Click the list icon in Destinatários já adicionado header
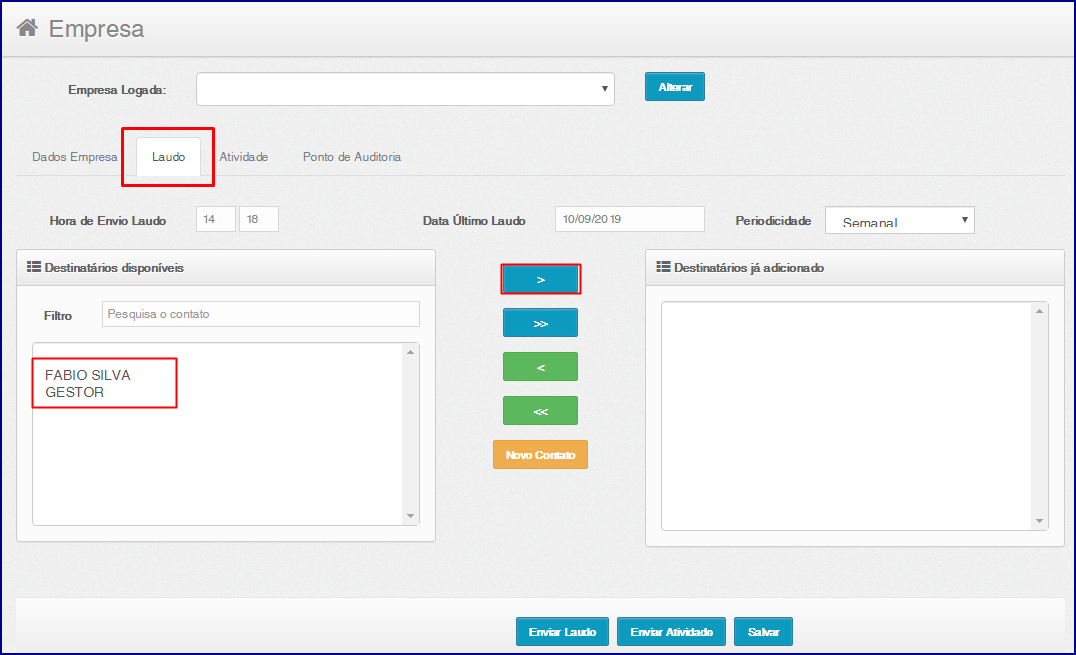This screenshot has width=1076, height=655. (663, 267)
